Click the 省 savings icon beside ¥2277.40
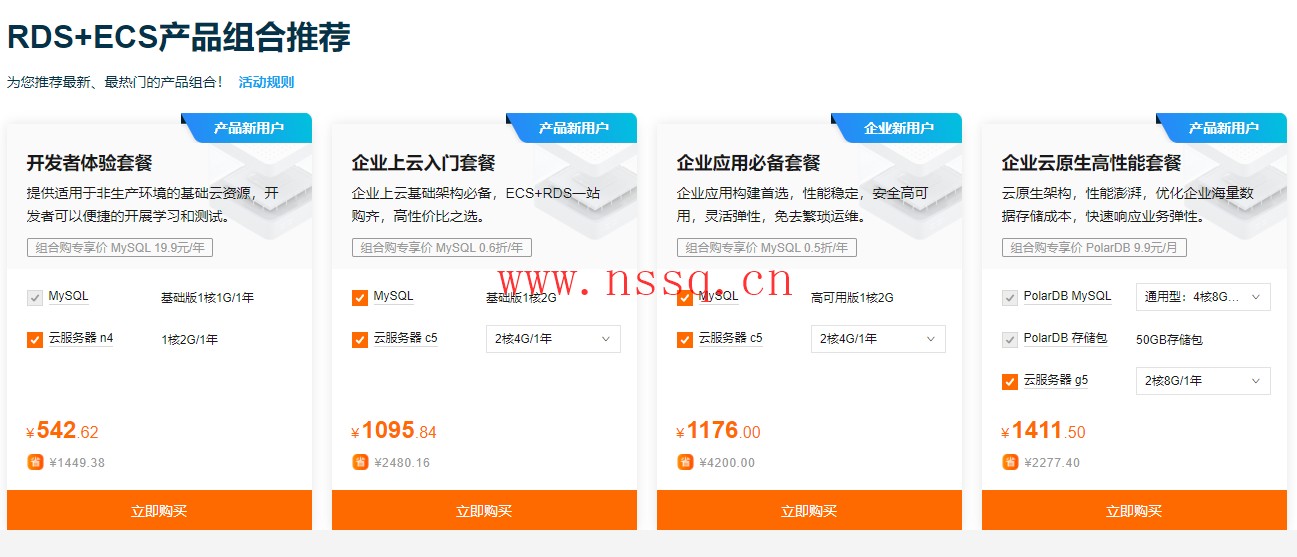The image size is (1297, 557). 1010,462
